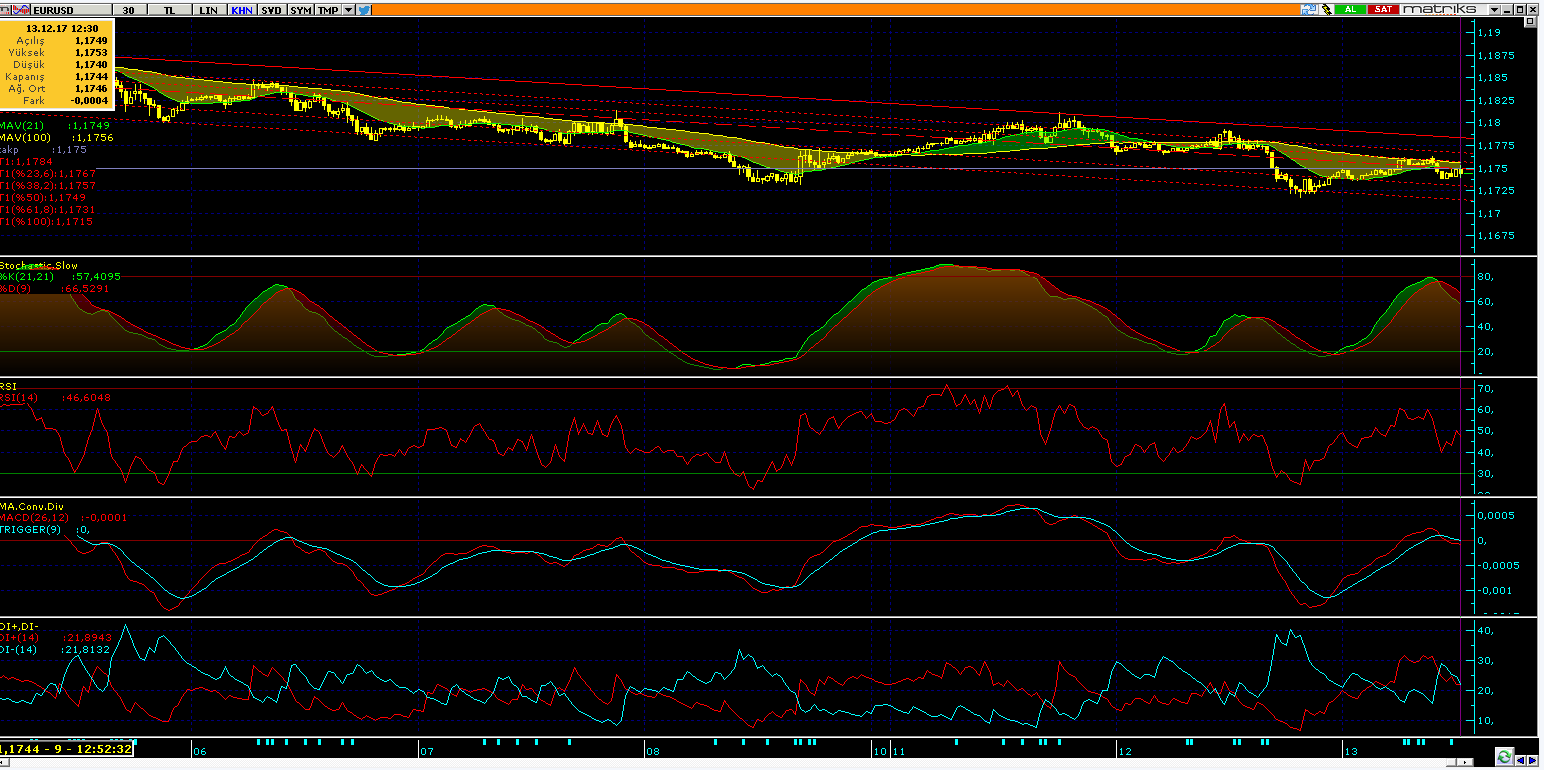Screen dimensions: 1544x770
Task: Click the EURUSD symbol field
Action: pos(68,9)
